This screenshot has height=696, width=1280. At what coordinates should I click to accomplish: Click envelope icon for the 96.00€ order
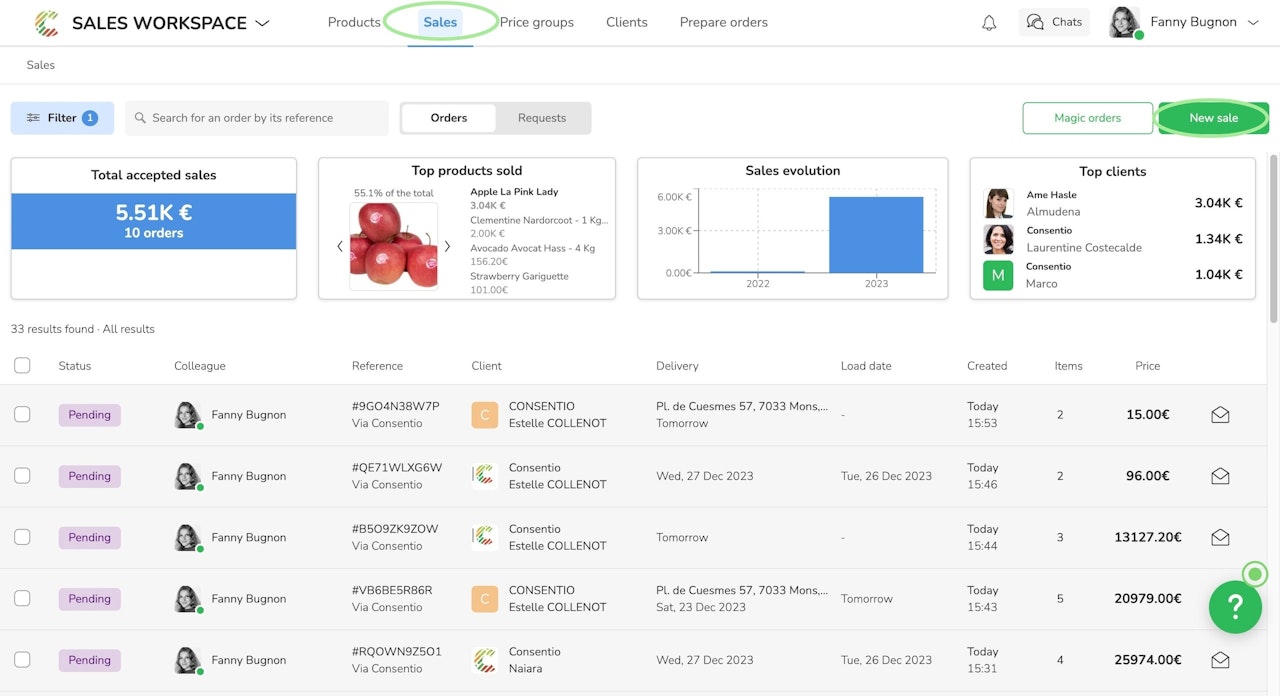click(x=1220, y=476)
